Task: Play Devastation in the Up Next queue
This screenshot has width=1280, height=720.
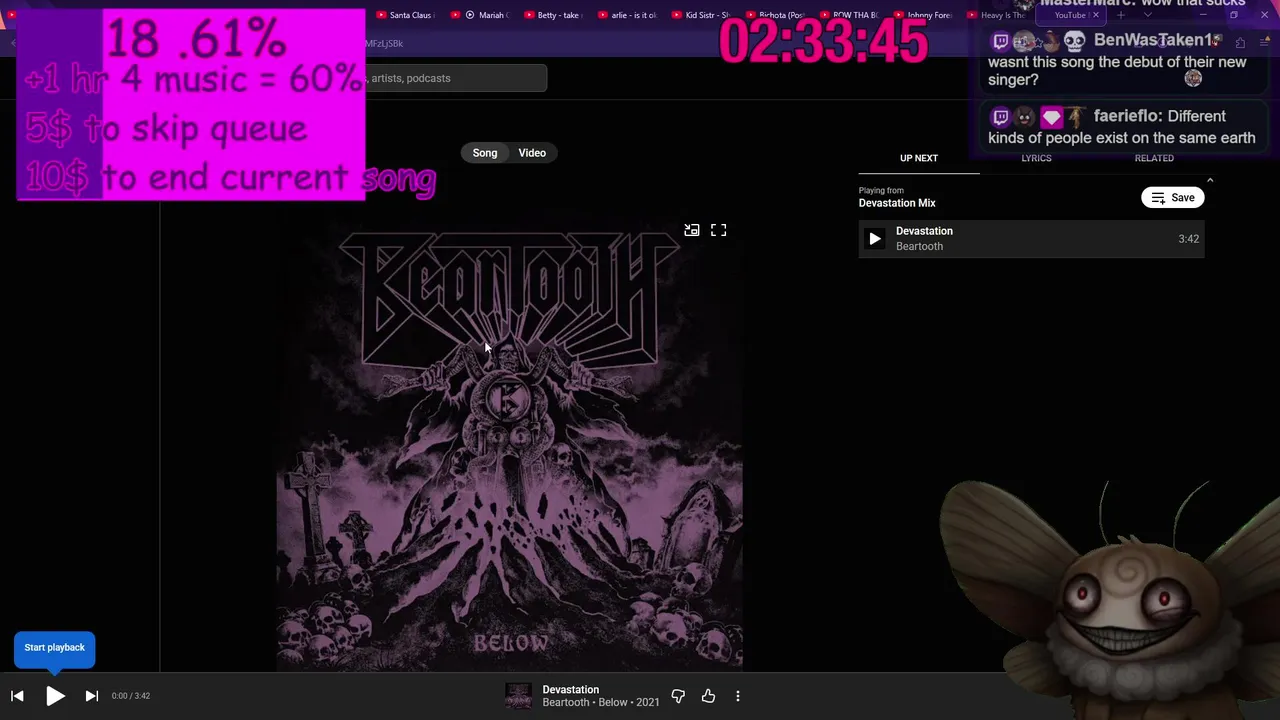Action: click(x=875, y=239)
